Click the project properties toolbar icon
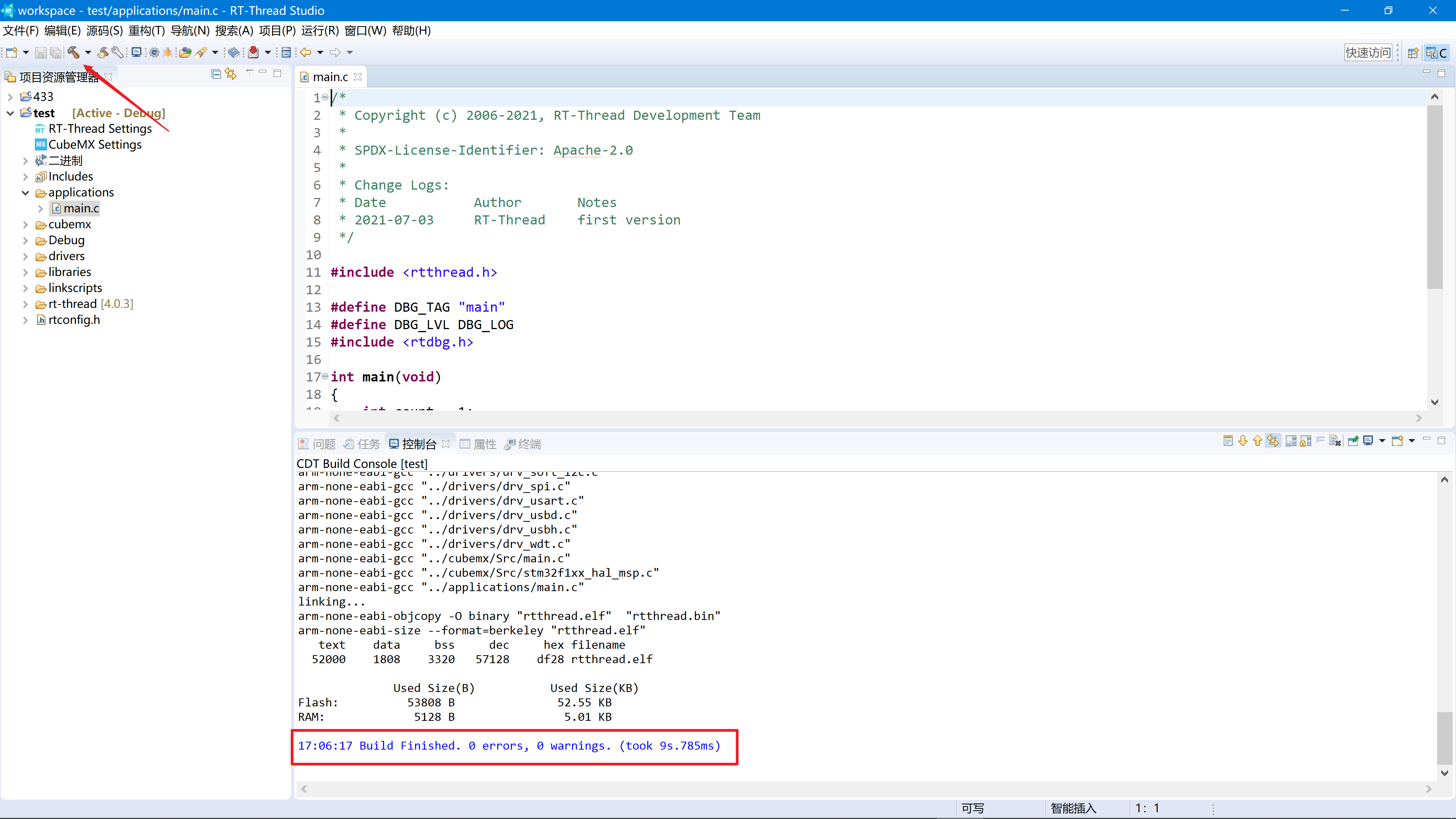Viewport: 1456px width, 819px height. [x=118, y=51]
